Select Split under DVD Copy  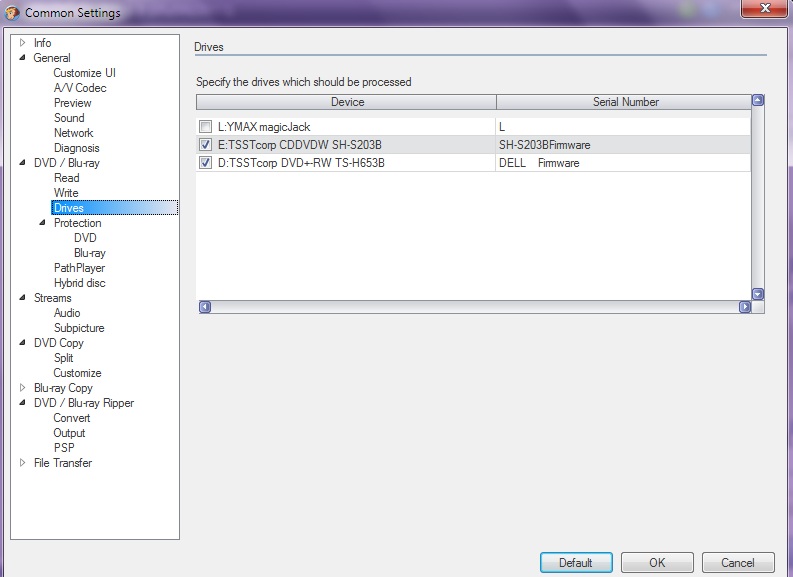[63, 358]
